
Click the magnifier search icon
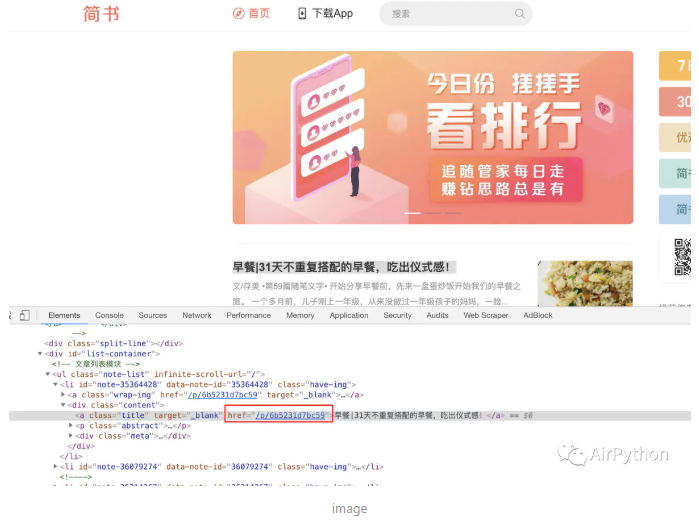(519, 13)
